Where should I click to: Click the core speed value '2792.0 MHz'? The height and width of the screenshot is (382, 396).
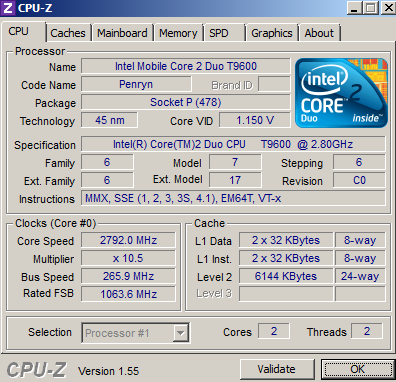click(128, 240)
